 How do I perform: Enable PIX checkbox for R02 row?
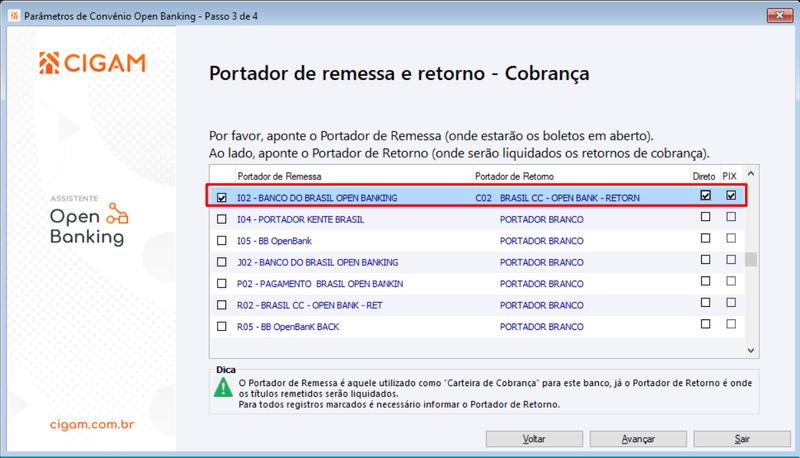point(731,302)
